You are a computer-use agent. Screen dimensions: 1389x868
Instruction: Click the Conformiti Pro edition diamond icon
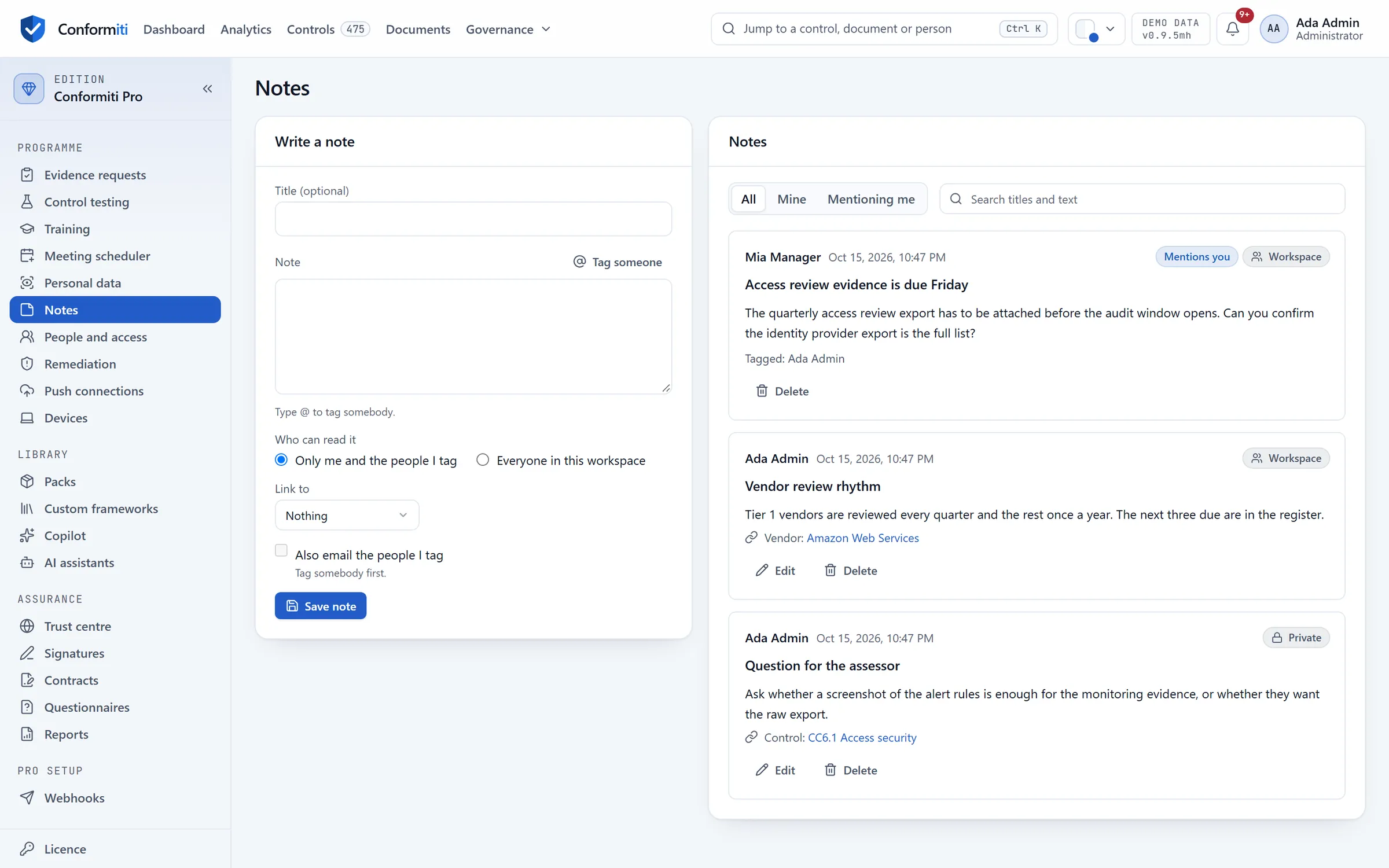point(28,89)
